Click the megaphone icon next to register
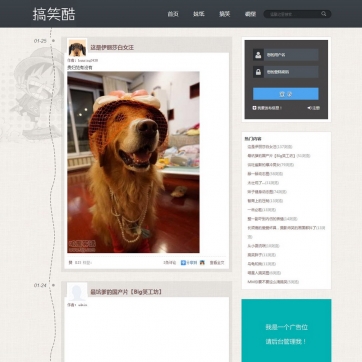This screenshot has height=362, width=362. click(x=309, y=108)
